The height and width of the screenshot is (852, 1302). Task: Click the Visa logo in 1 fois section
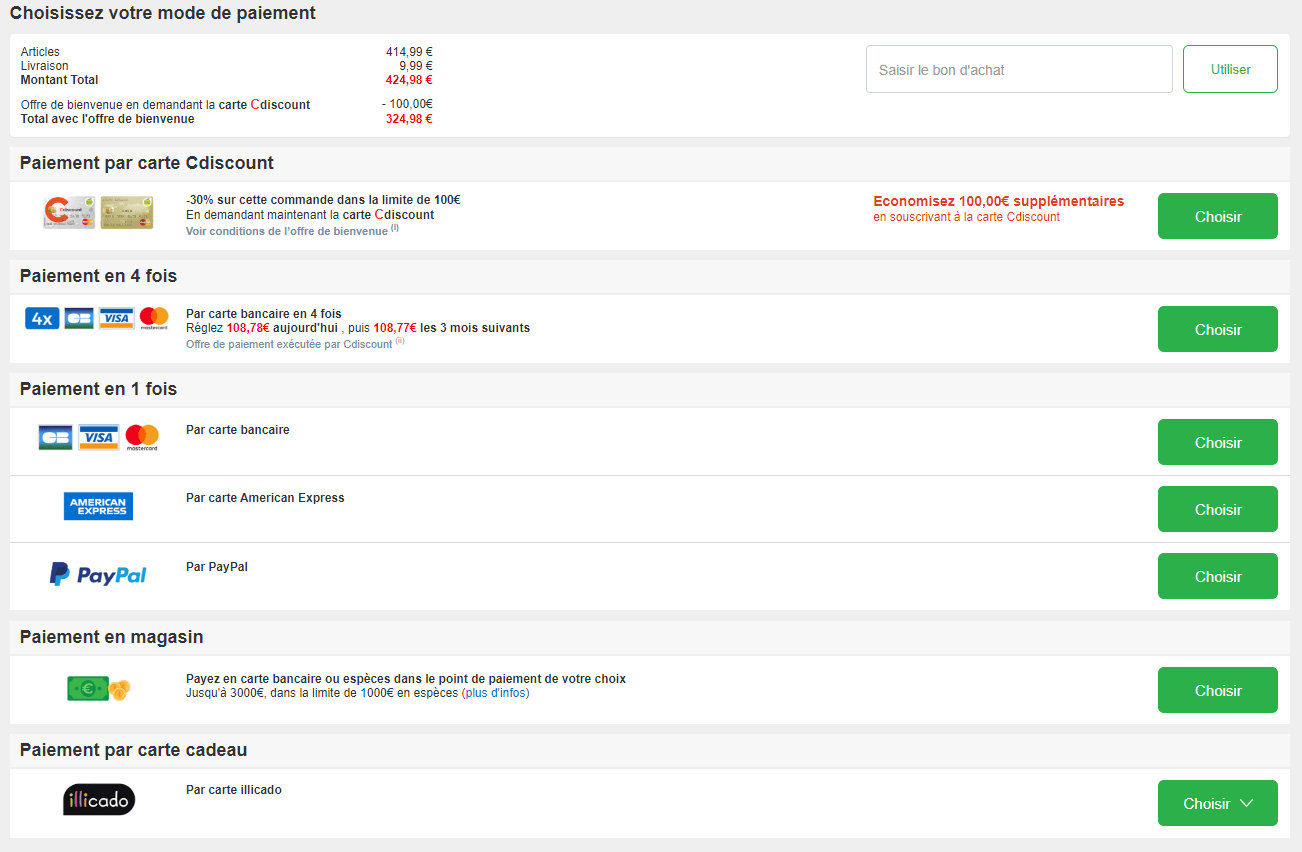(x=99, y=437)
